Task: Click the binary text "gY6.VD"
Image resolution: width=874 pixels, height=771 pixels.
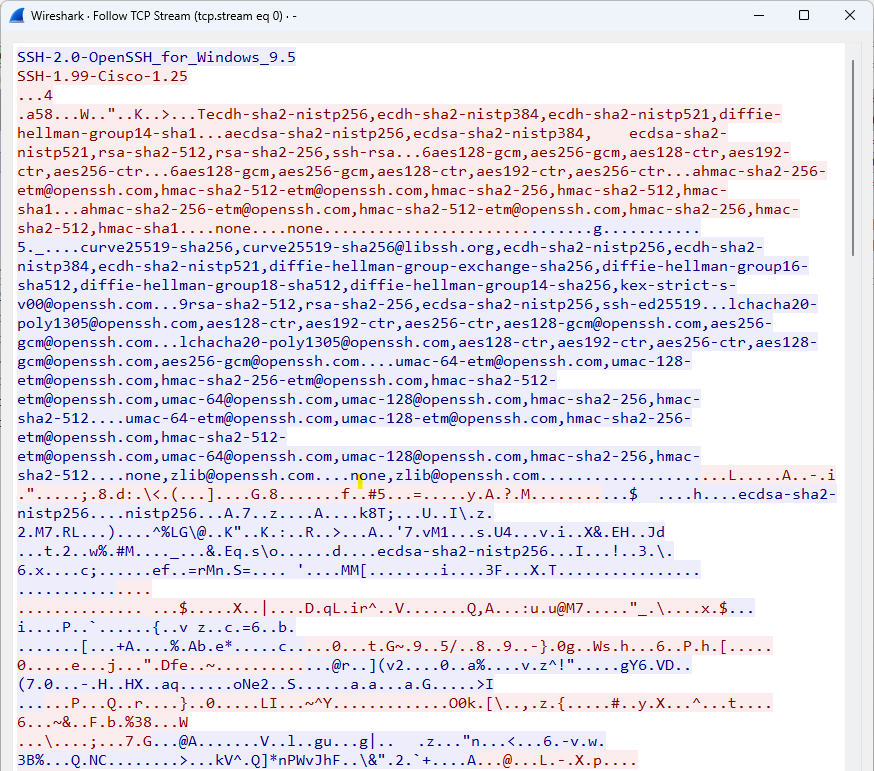Action: pyautogui.click(x=647, y=665)
